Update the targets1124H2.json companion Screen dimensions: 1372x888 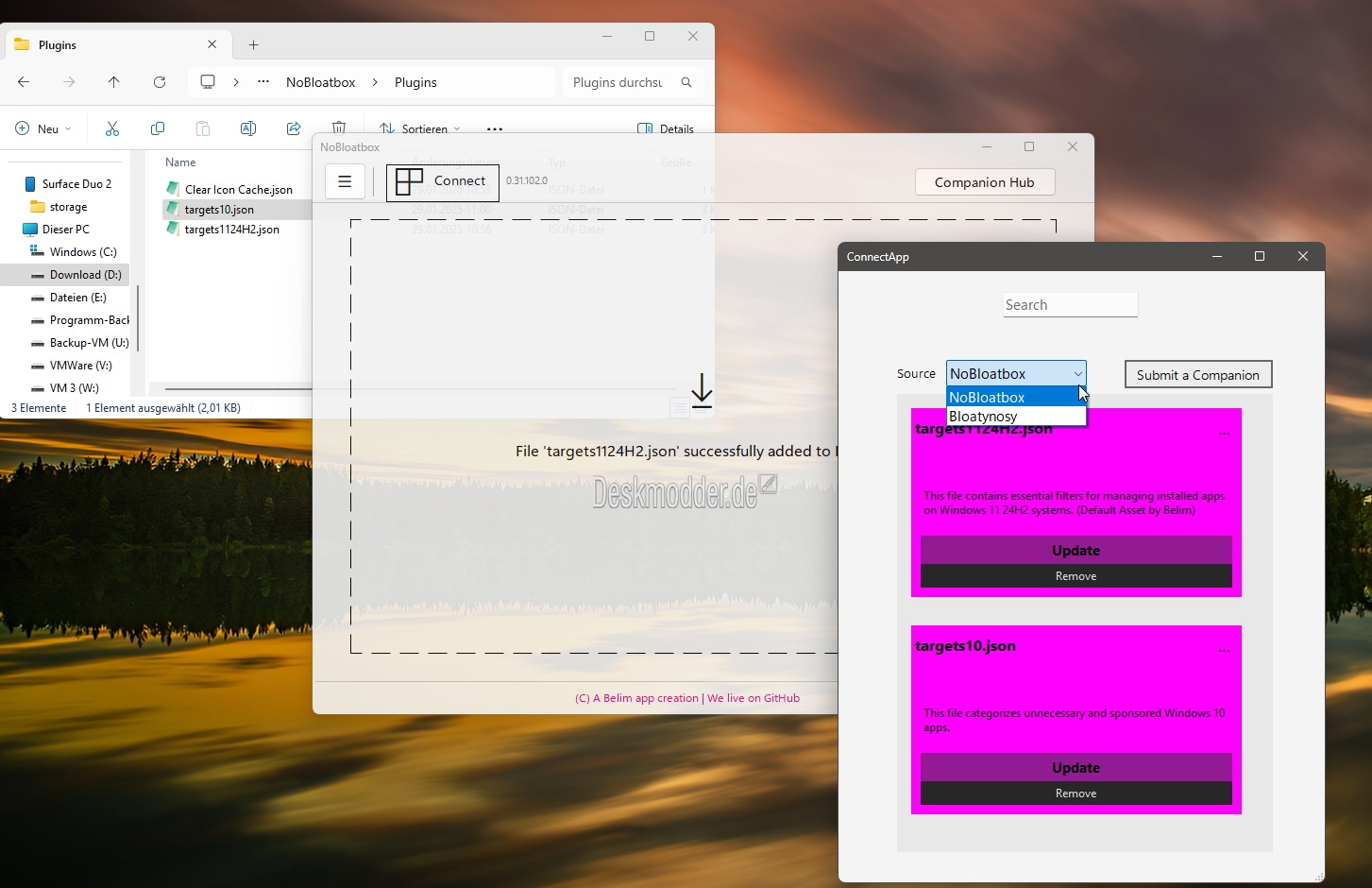coord(1076,551)
